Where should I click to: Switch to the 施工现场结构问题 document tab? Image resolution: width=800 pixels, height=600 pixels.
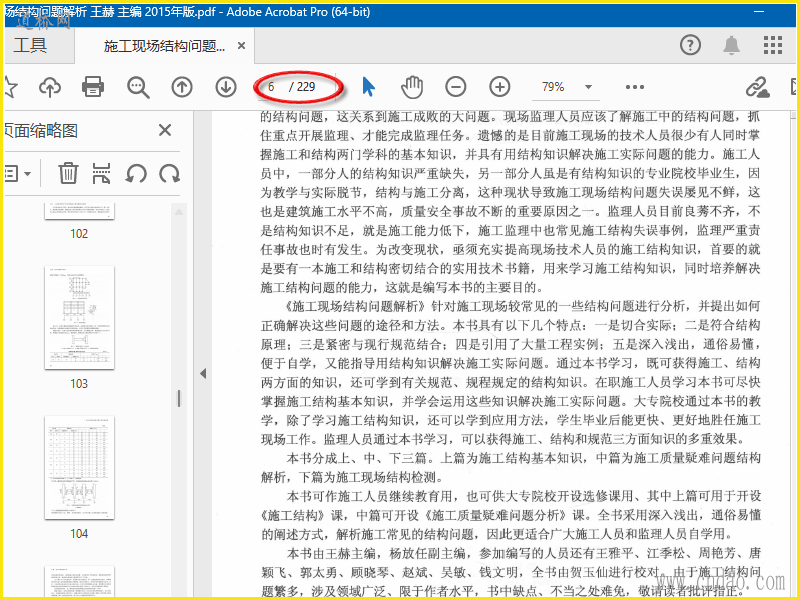pos(164,46)
